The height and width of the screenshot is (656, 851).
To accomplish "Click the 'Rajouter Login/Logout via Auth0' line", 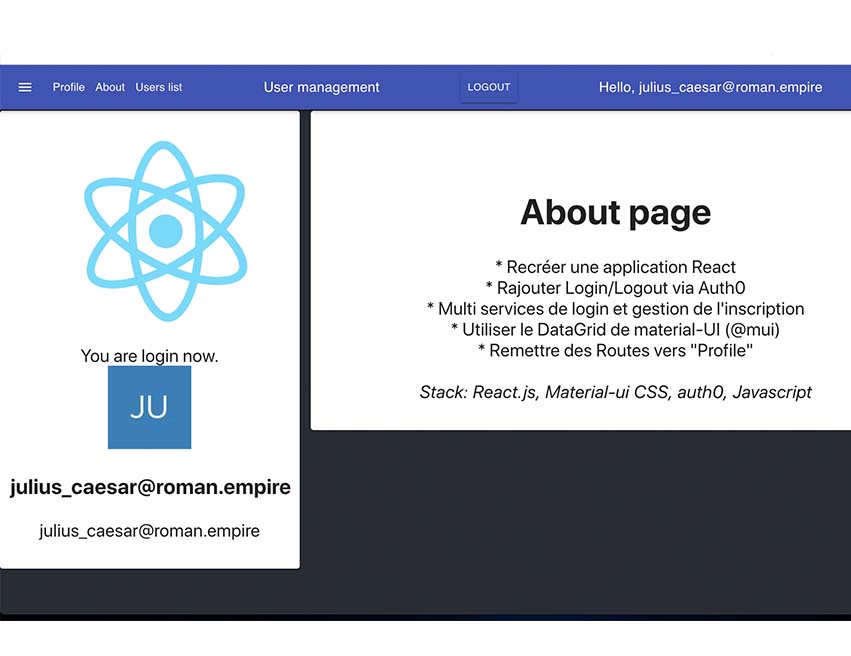I will point(615,288).
